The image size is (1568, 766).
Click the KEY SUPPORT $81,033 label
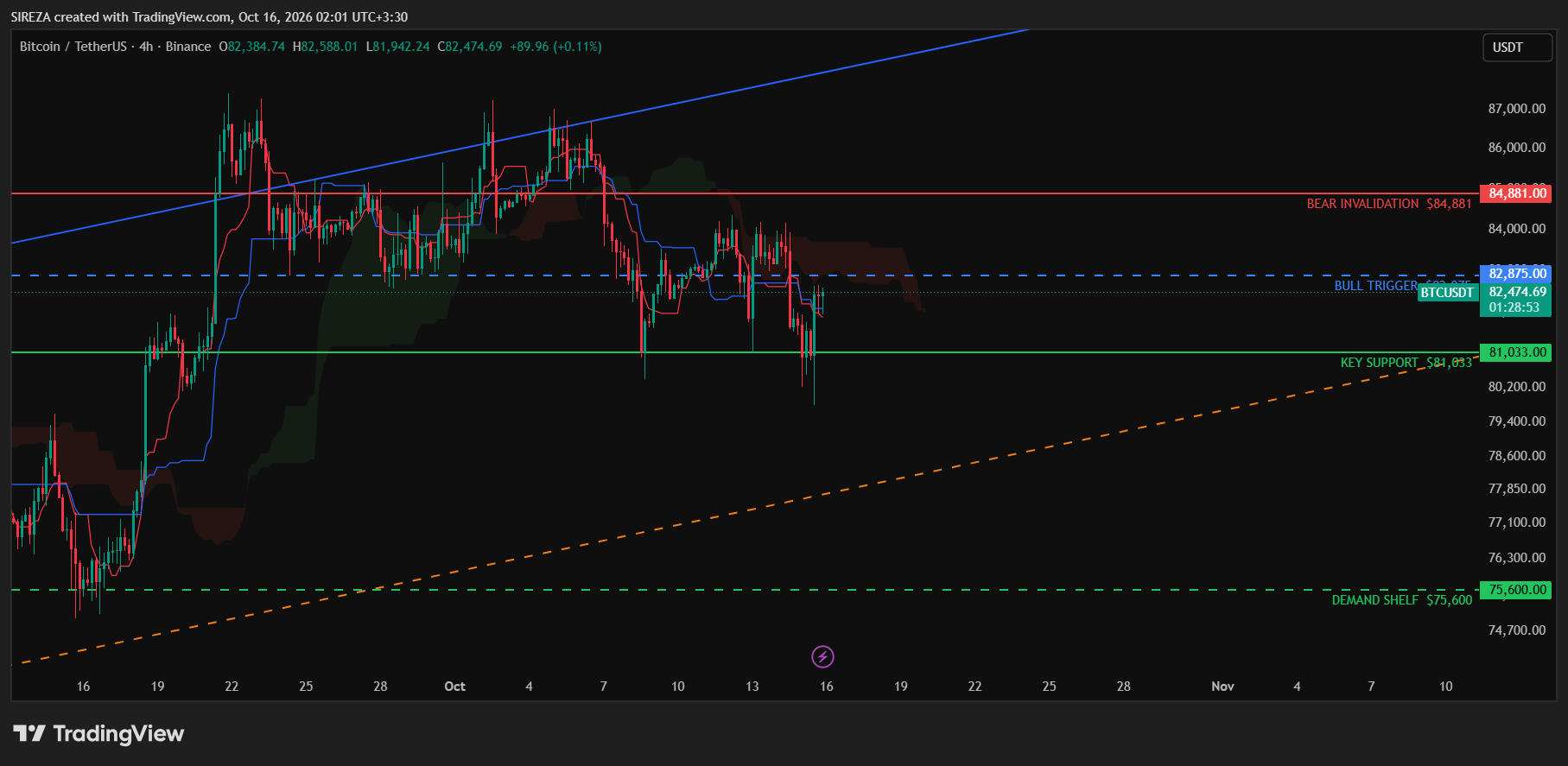(x=1406, y=363)
